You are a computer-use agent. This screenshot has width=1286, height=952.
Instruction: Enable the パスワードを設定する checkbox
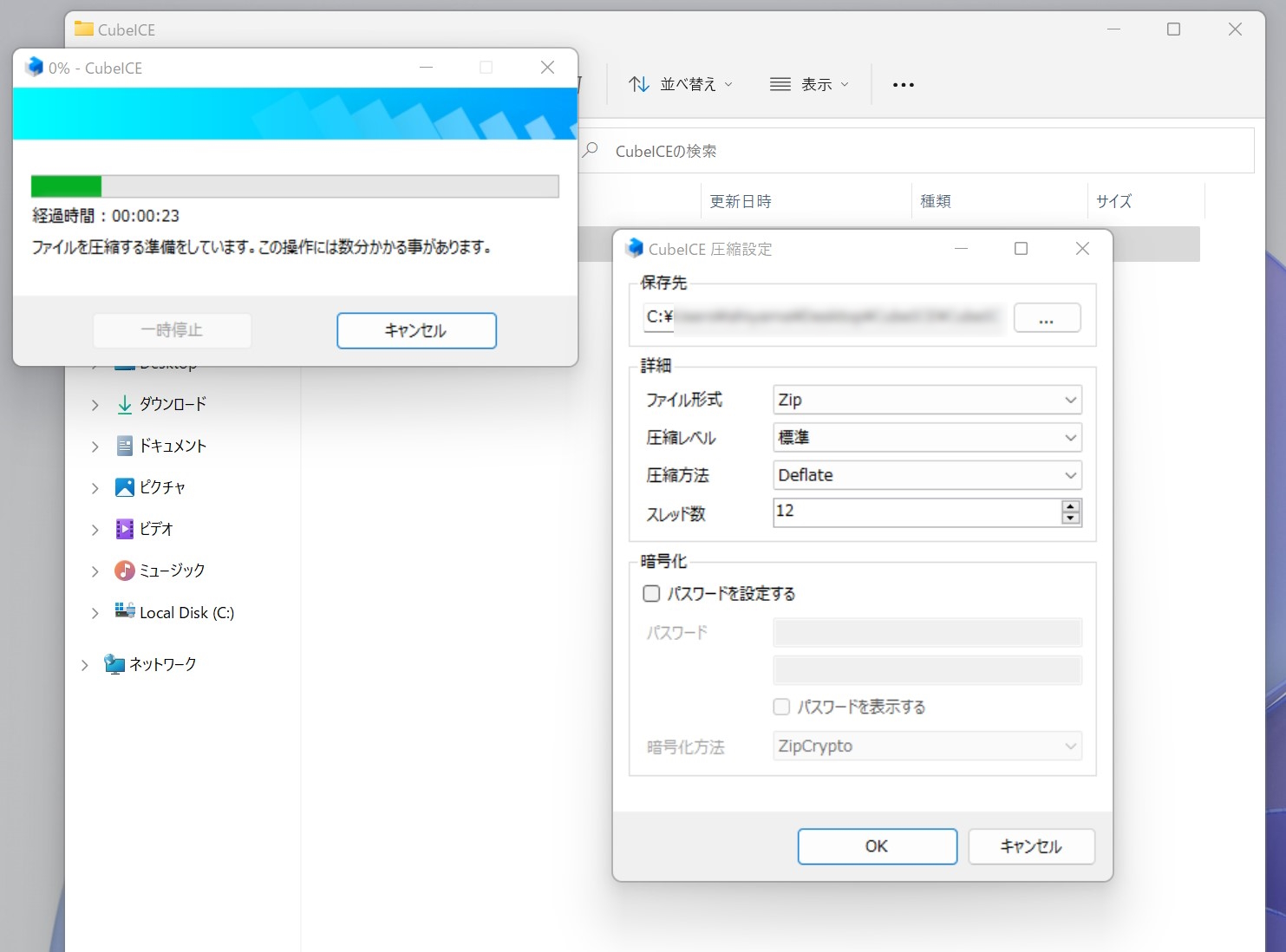(651, 593)
